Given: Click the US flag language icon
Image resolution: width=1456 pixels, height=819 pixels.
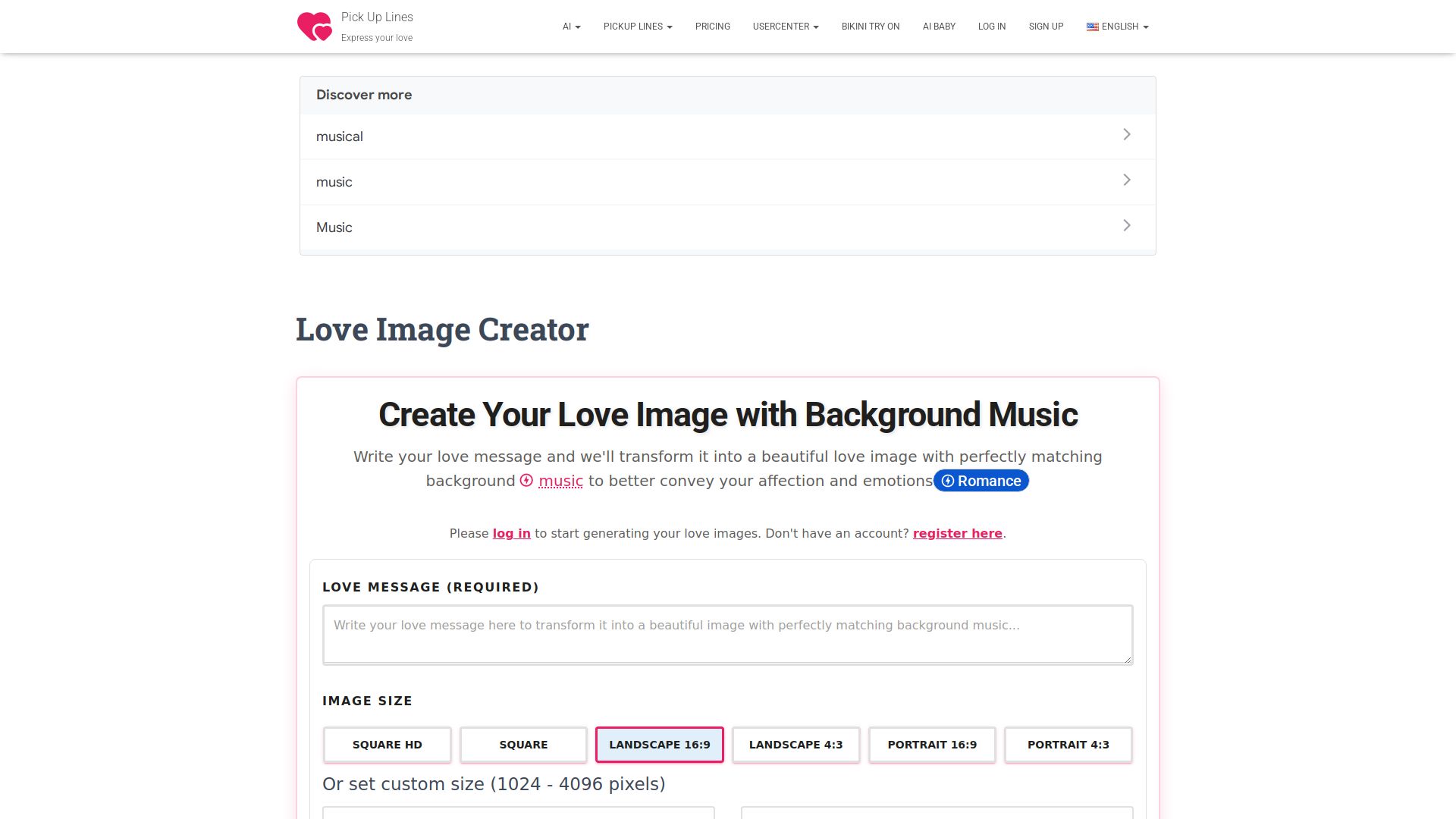Looking at the screenshot, I should pos(1093,27).
